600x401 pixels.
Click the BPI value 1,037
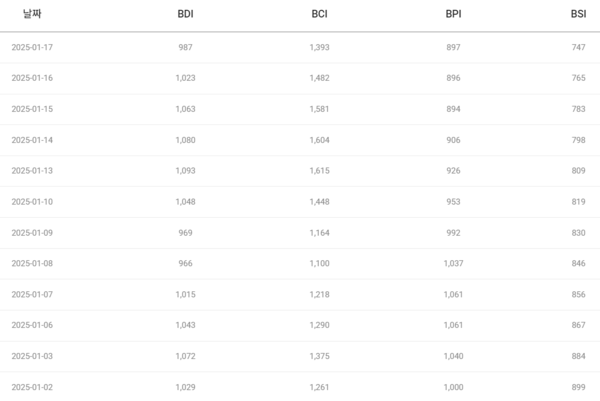point(454,264)
